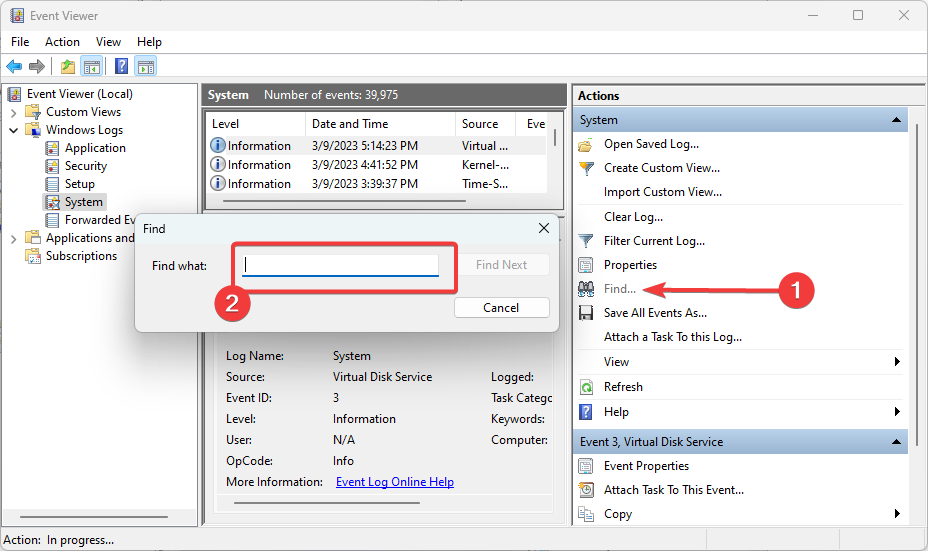Select the 4:41:52 PM Kernel event row
Image resolution: width=928 pixels, height=551 pixels.
point(376,165)
